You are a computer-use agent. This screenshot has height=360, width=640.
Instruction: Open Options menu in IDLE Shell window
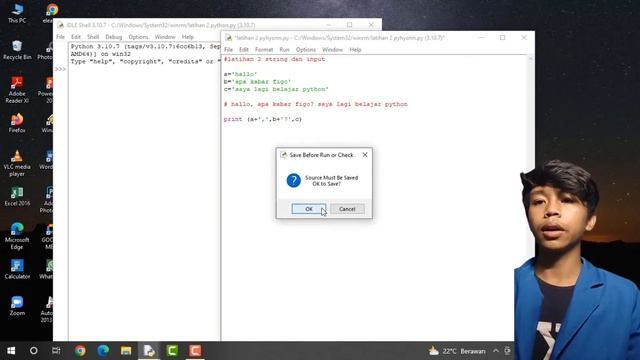pos(138,37)
